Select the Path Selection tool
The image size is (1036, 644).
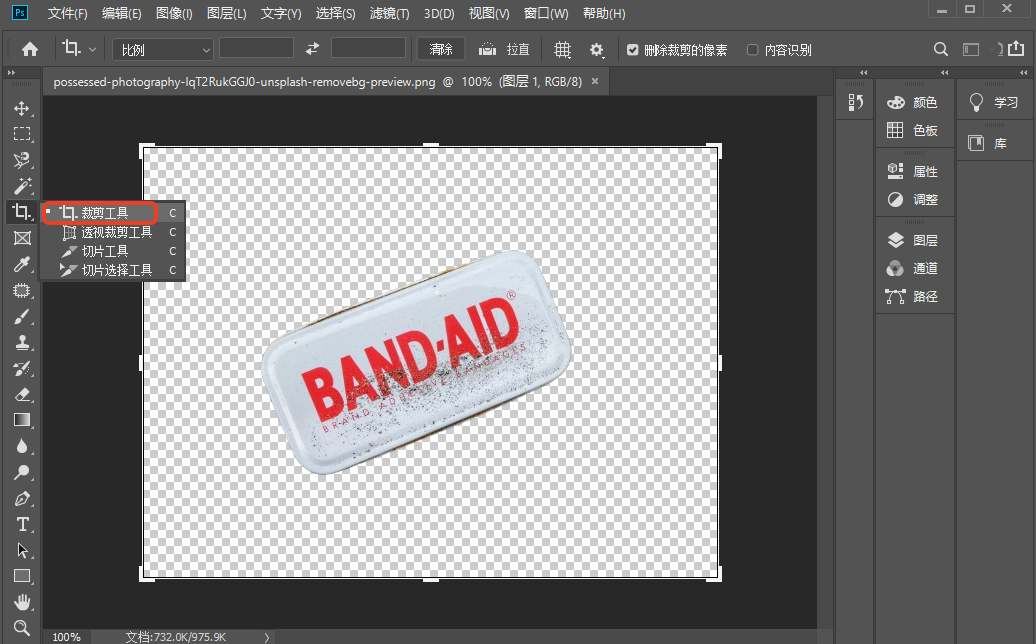tap(22, 550)
